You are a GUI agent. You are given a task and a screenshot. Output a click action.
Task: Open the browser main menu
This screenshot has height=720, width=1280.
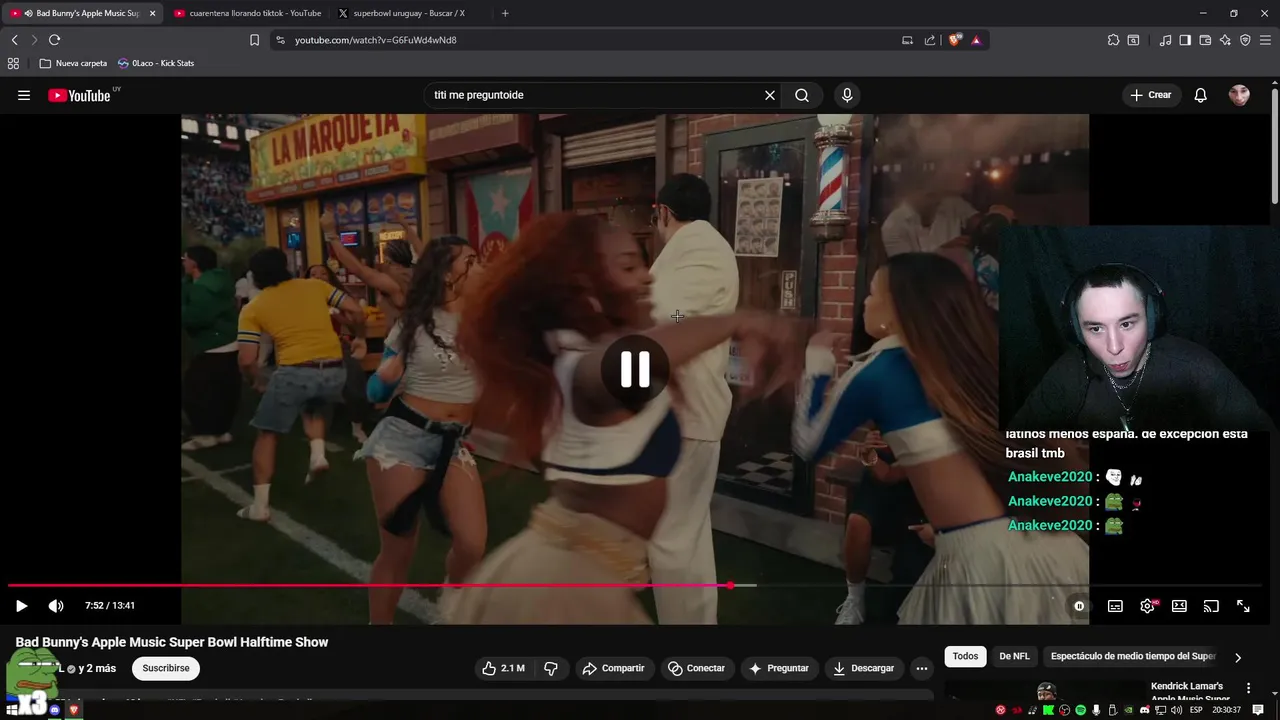coord(1265,40)
